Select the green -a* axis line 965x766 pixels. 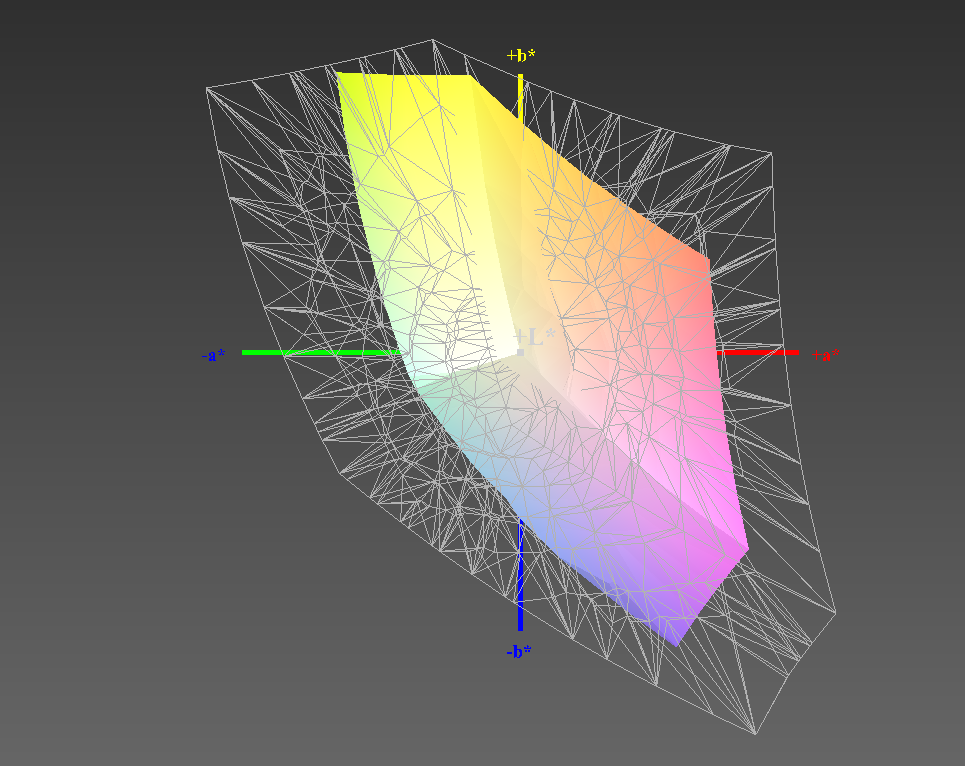[321, 353]
